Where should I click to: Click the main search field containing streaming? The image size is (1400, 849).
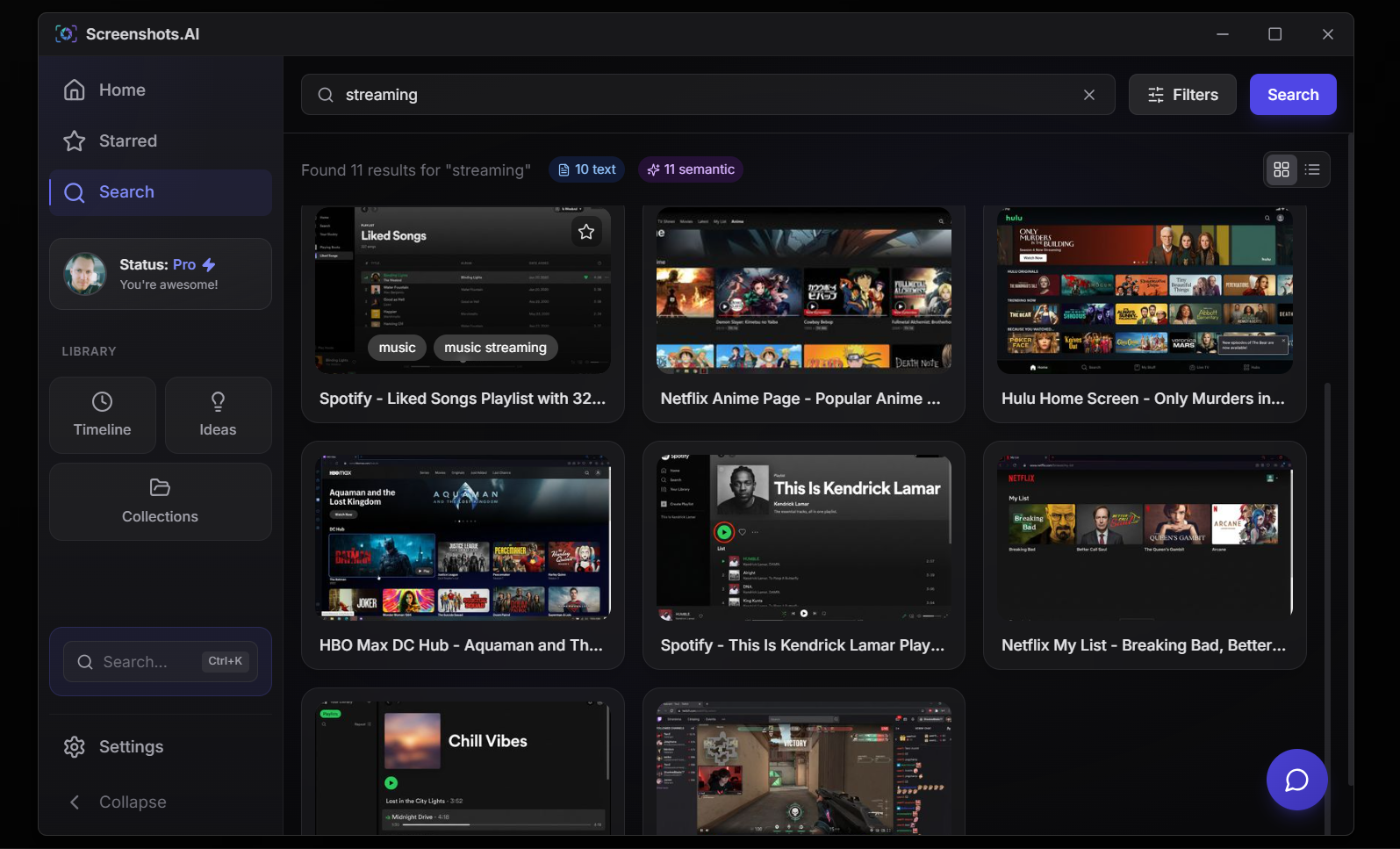[707, 95]
